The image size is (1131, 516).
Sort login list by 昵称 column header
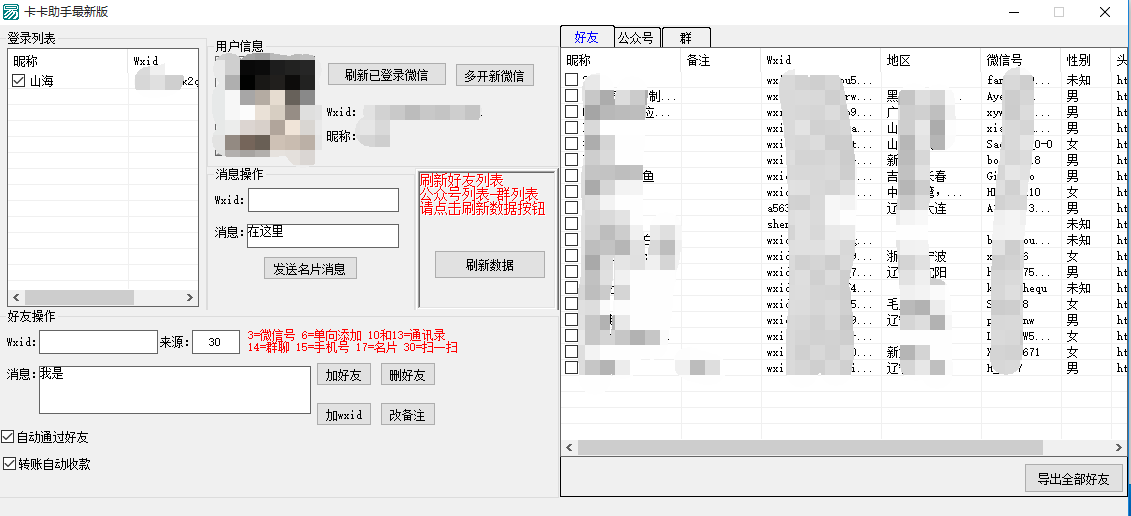point(68,61)
